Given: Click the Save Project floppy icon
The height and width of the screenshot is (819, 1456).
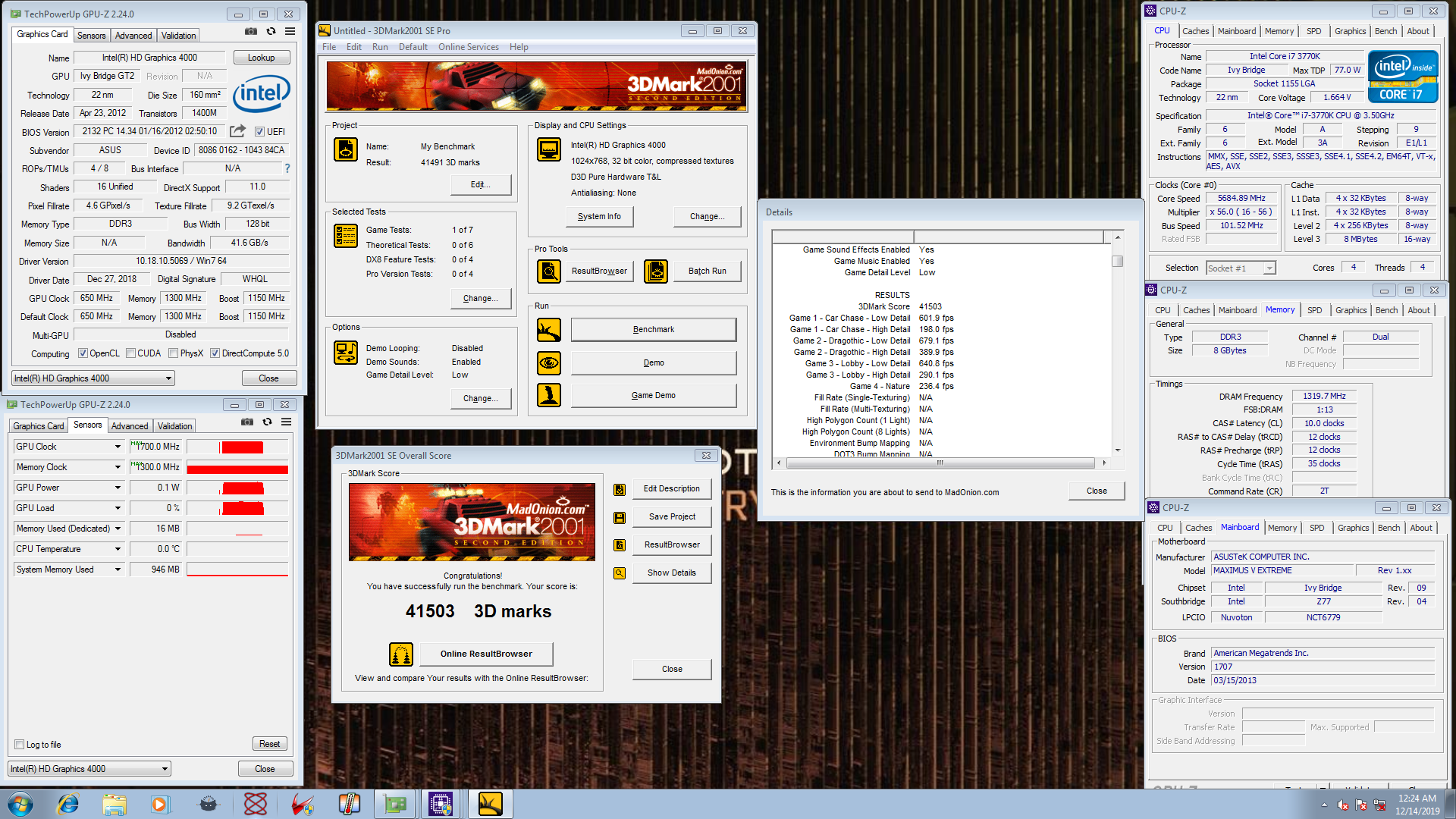Looking at the screenshot, I should coord(620,517).
